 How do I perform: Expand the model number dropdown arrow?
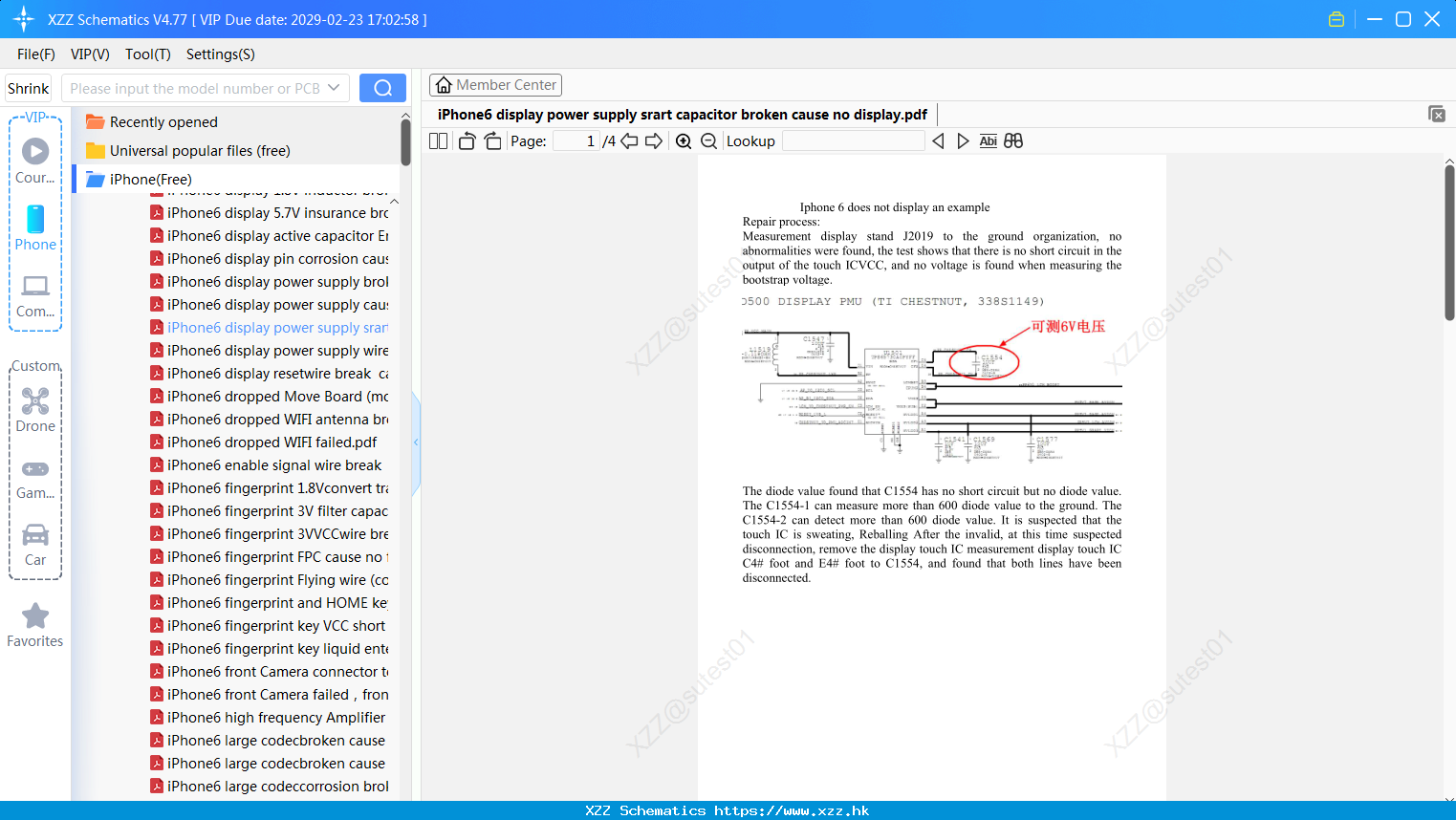[334, 88]
